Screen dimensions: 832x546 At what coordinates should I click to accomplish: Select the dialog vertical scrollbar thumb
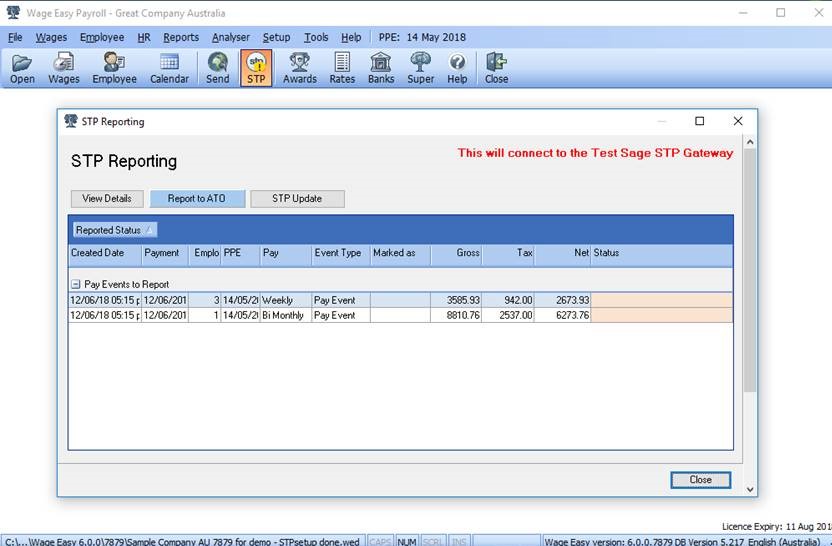tap(750, 271)
